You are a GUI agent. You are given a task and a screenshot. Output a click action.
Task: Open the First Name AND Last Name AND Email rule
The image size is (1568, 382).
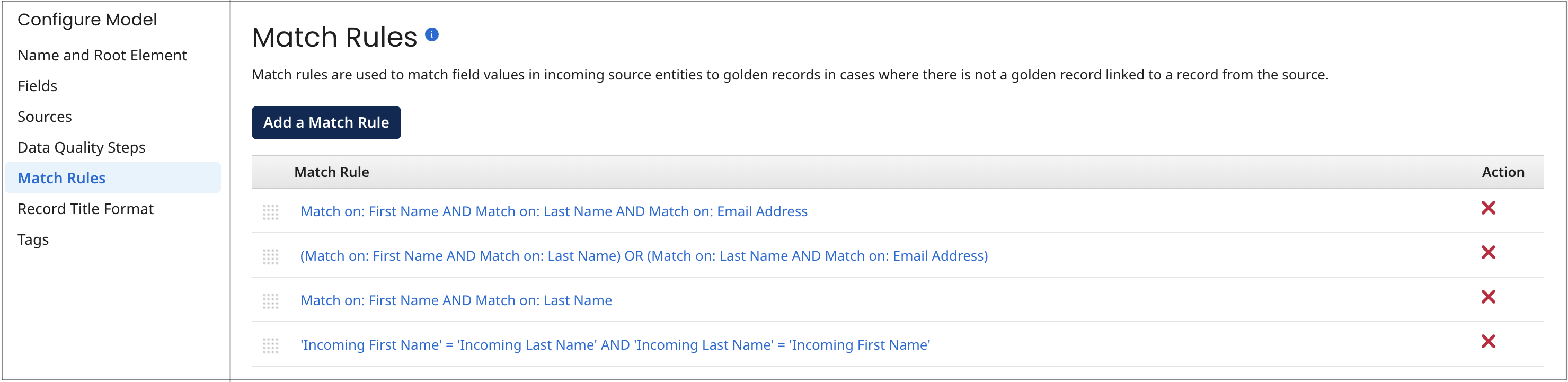553,211
